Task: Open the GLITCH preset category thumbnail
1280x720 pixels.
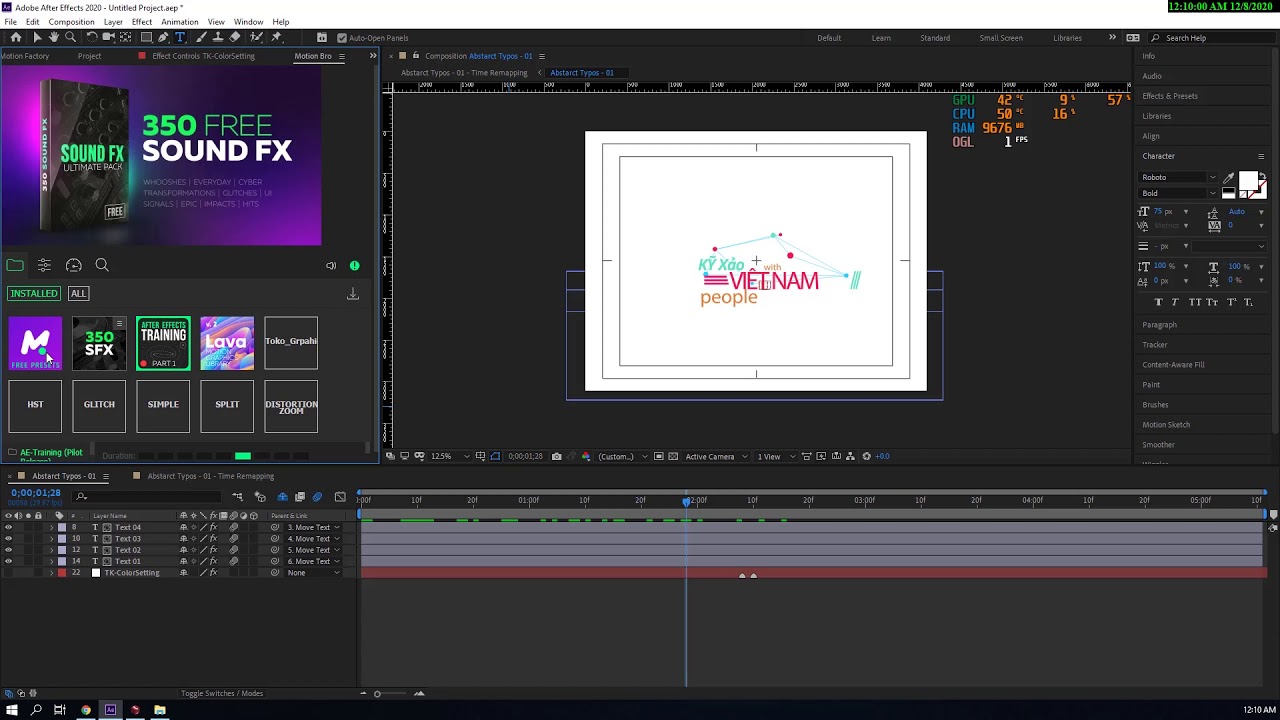Action: click(x=99, y=406)
